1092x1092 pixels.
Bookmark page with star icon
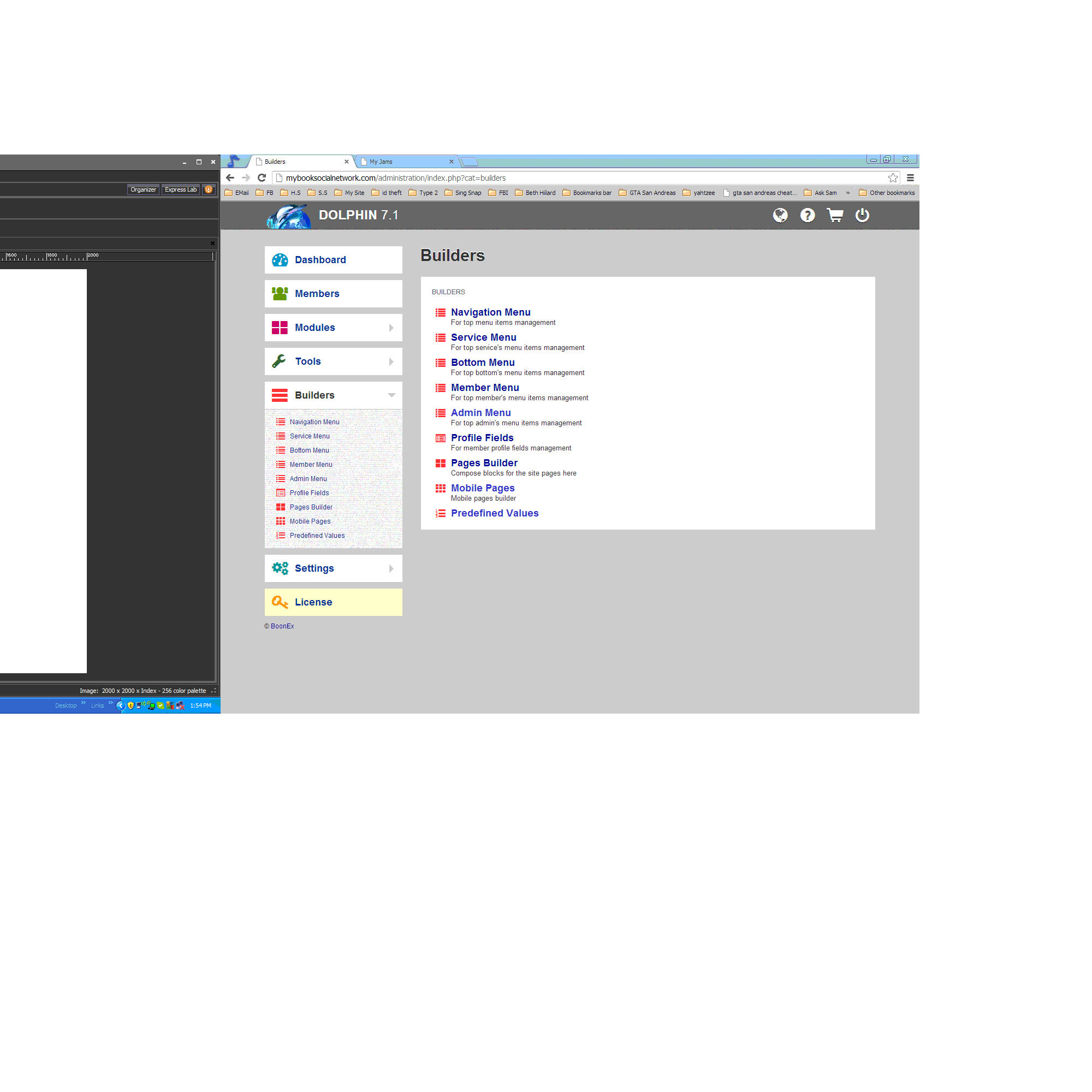893,178
